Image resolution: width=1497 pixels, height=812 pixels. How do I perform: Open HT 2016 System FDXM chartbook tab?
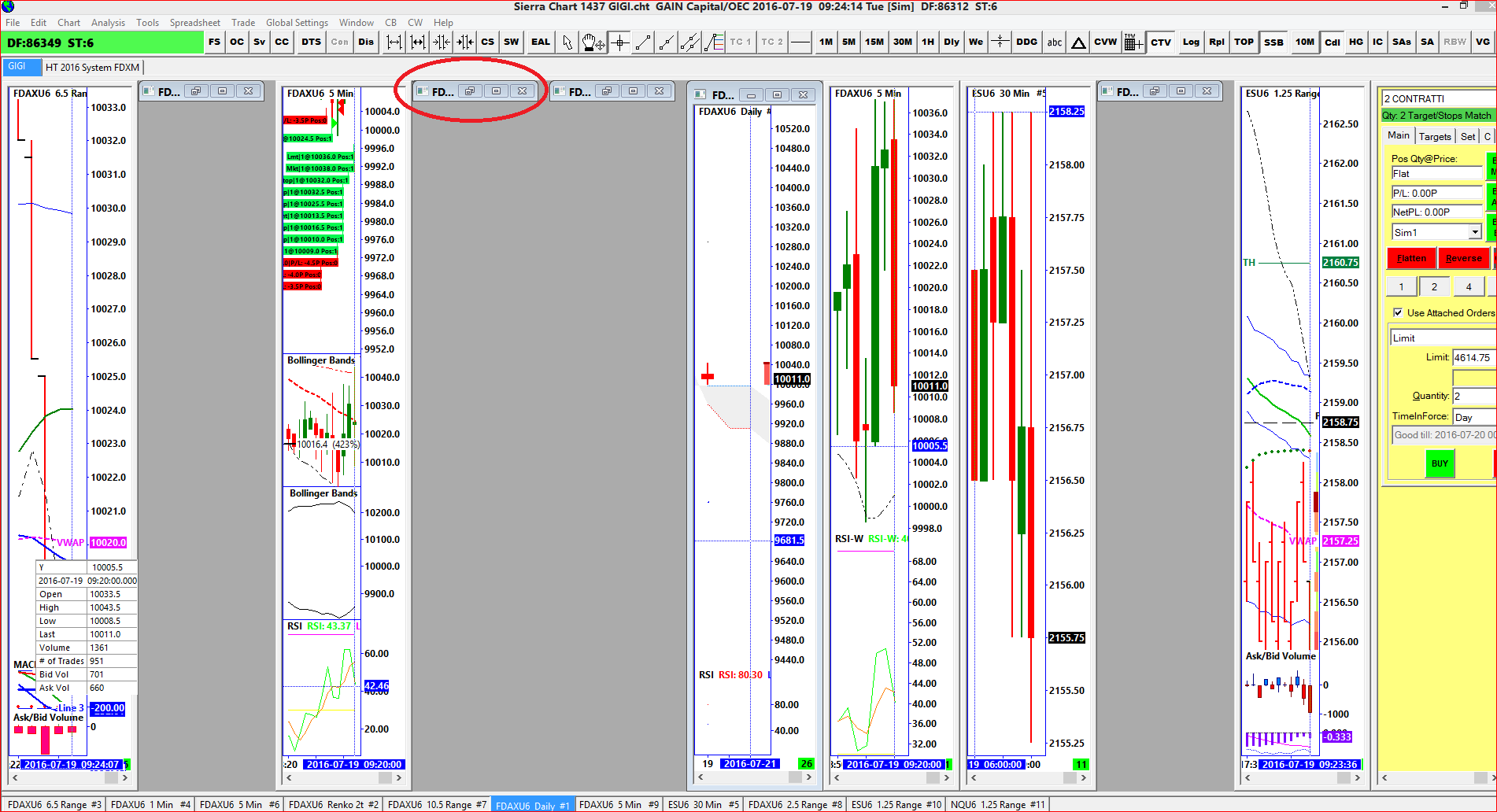92,67
